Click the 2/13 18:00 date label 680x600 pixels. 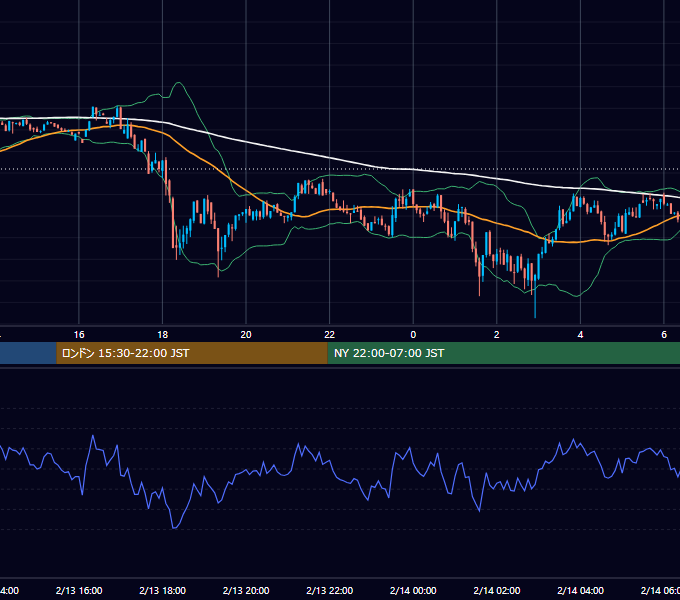point(162,590)
